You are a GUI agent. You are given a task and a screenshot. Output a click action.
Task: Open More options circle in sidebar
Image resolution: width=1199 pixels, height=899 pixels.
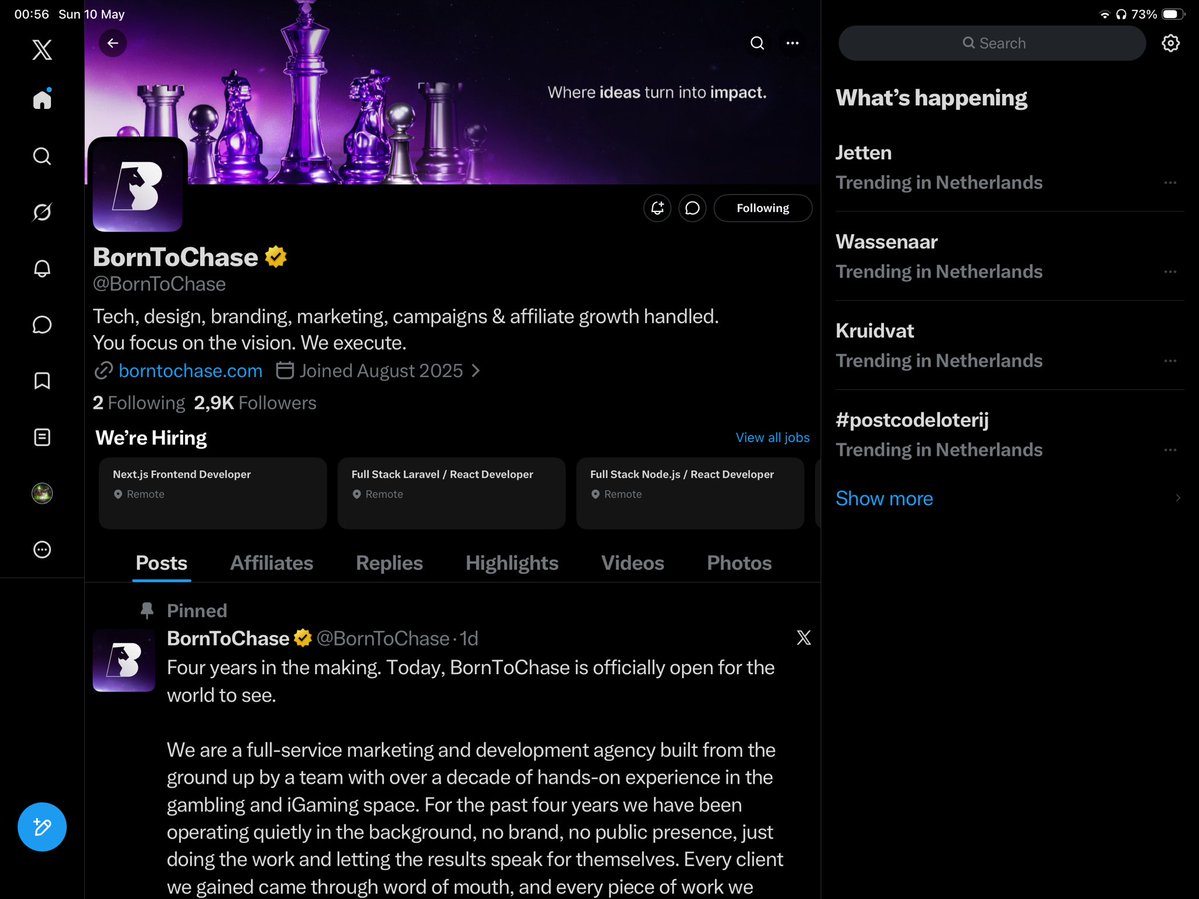[x=42, y=549]
